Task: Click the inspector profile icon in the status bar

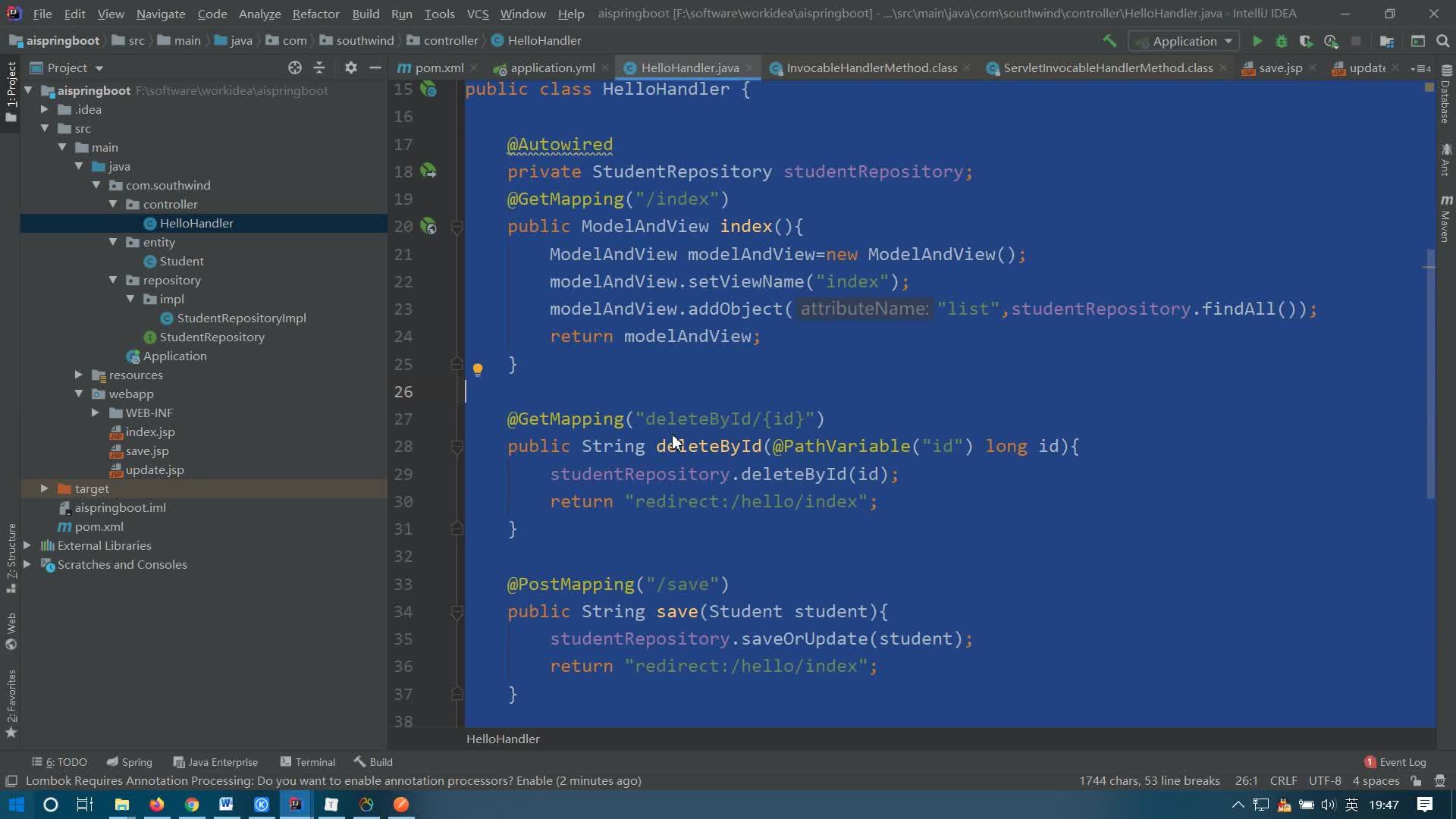Action: [1440, 781]
